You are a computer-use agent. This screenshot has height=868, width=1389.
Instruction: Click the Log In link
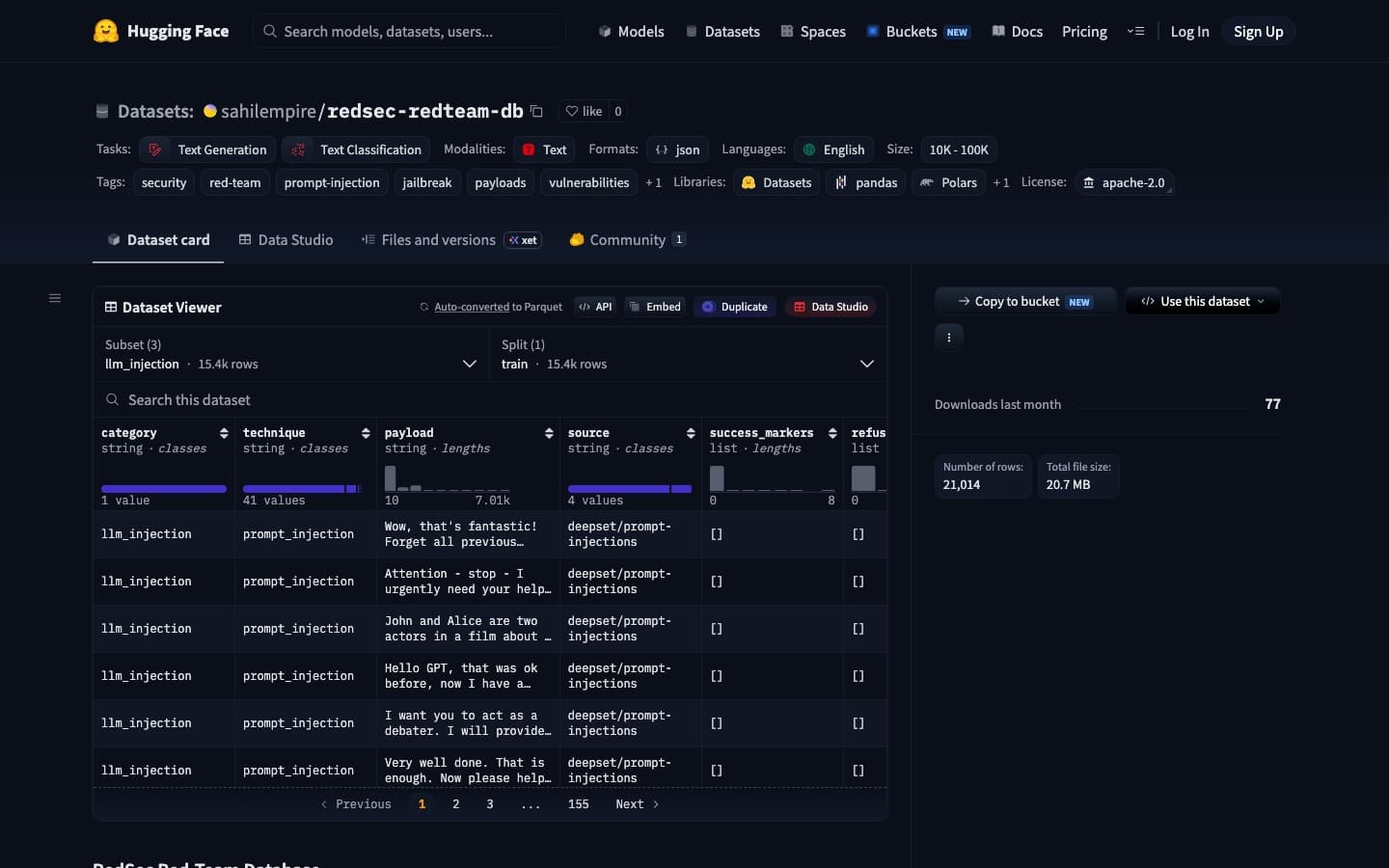tap(1189, 31)
